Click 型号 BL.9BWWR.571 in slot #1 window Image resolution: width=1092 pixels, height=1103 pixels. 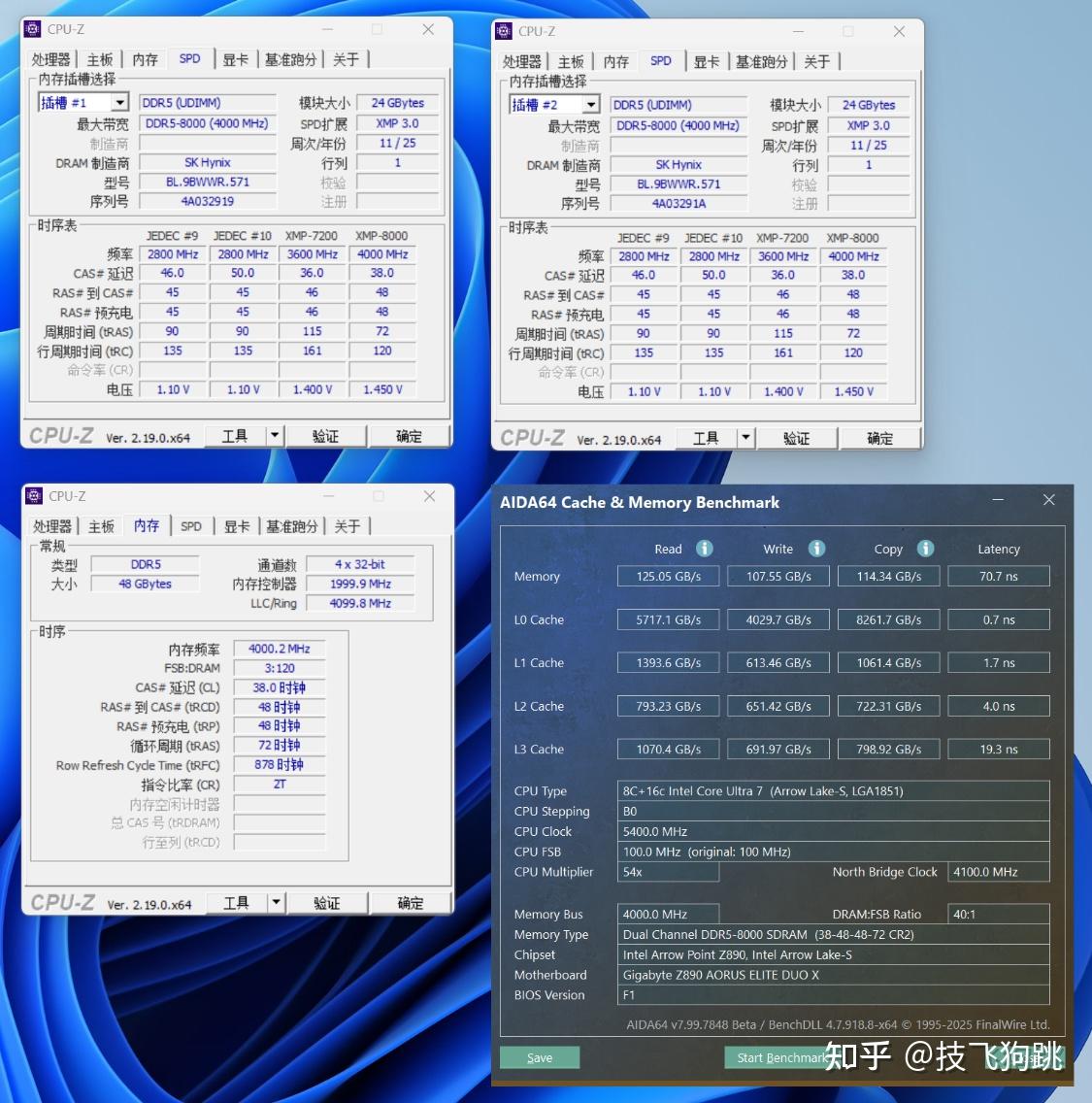[208, 182]
